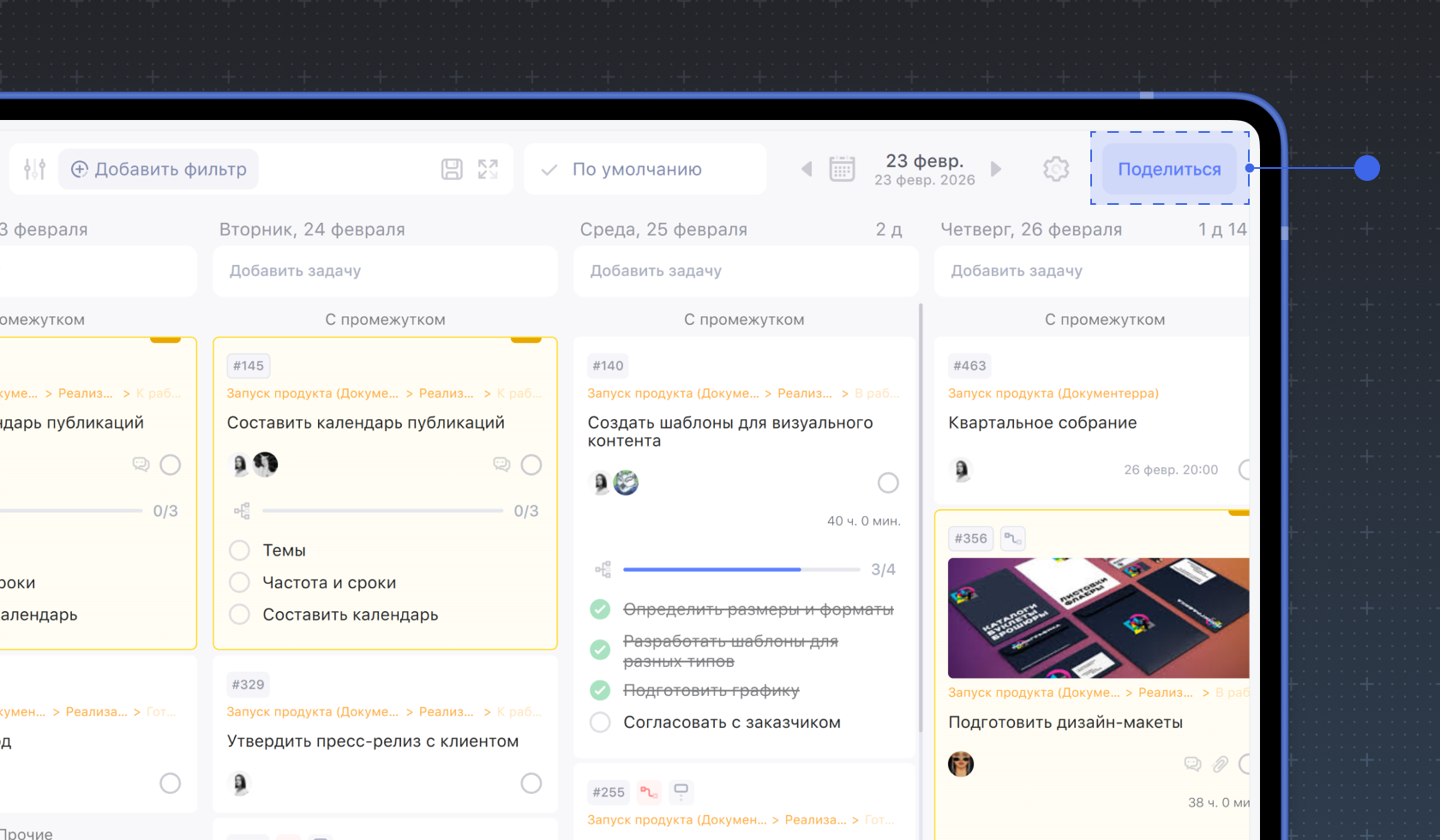Mark subtask "Темы" as complete

(x=240, y=550)
